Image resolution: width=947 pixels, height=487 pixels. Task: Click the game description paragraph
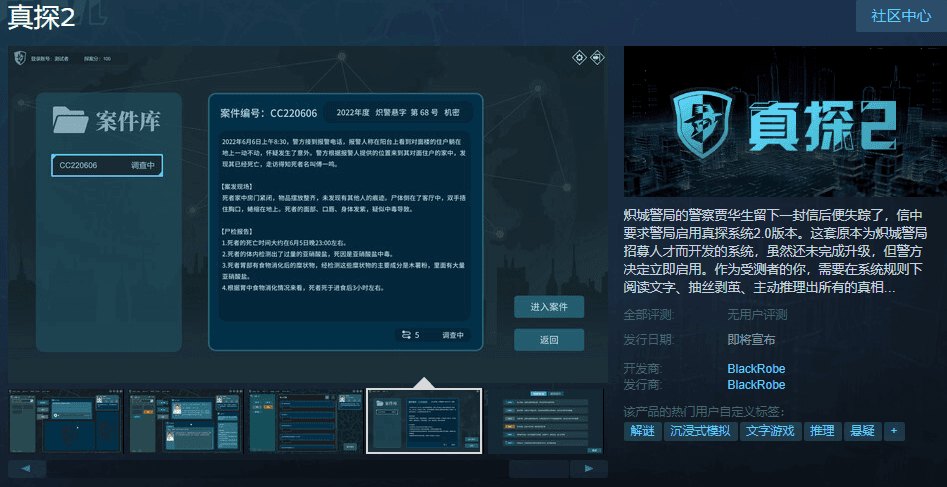(x=775, y=251)
